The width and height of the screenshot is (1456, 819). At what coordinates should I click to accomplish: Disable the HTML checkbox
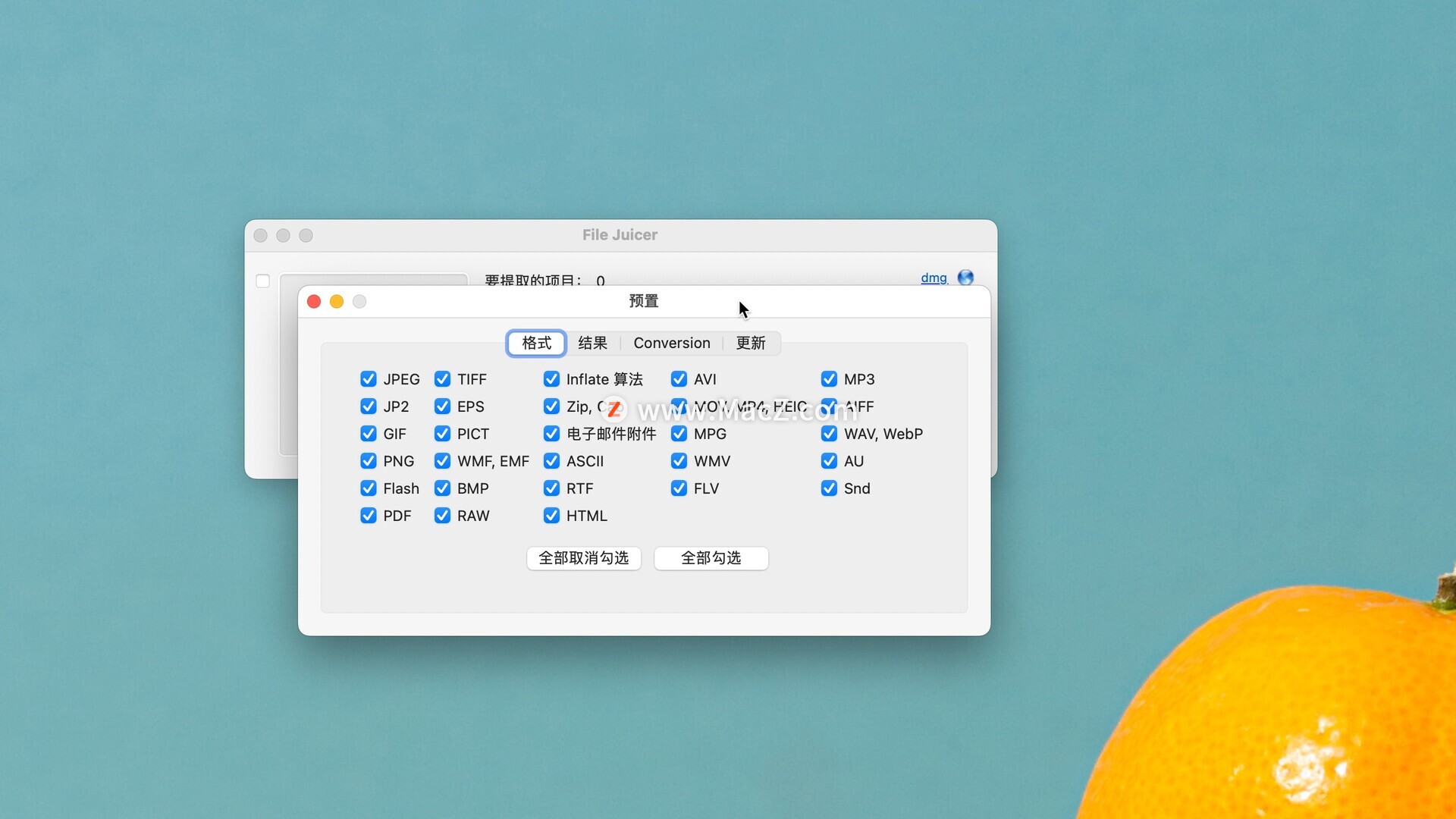[552, 516]
